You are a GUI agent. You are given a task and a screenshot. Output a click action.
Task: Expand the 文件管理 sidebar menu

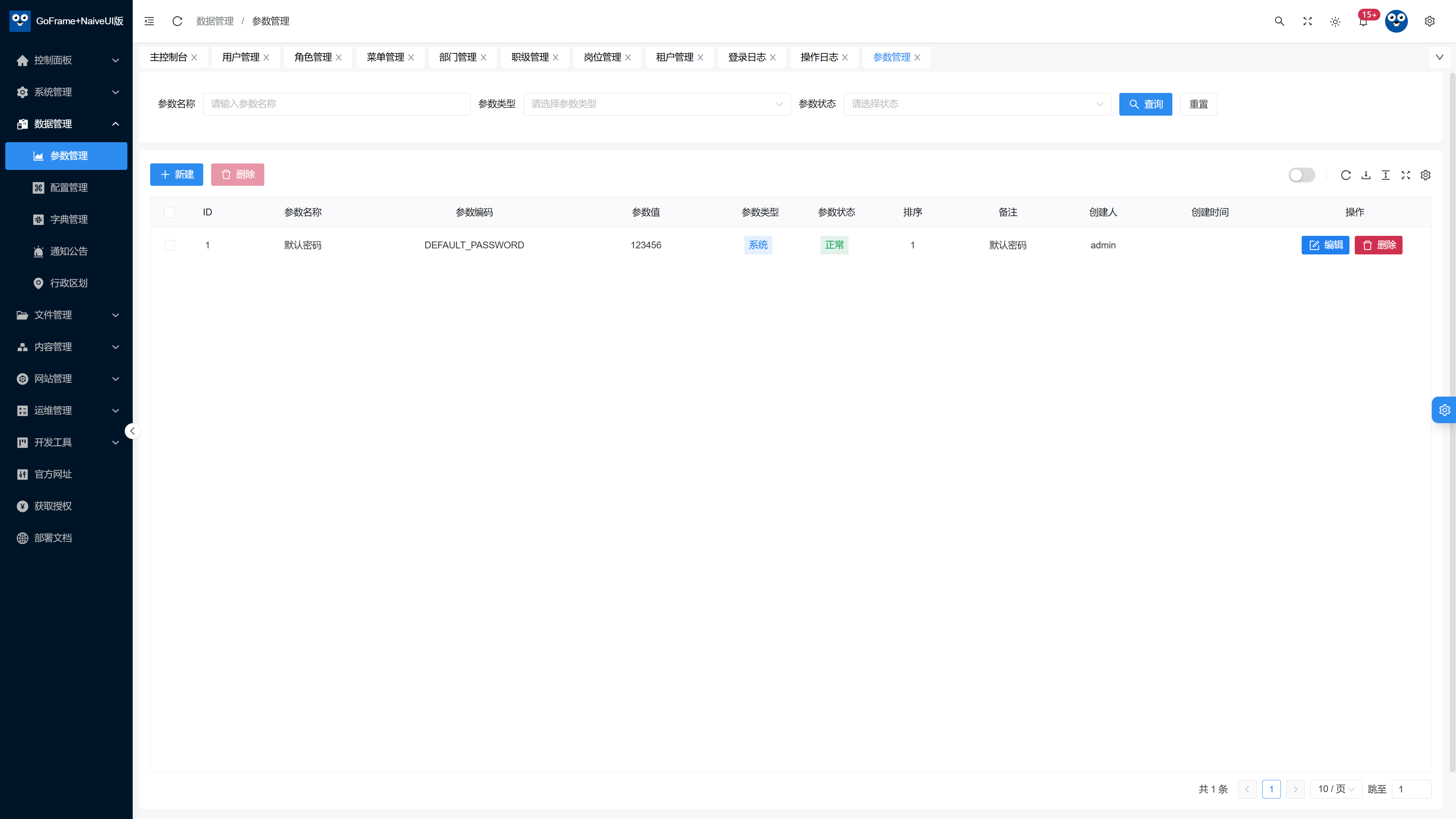67,315
